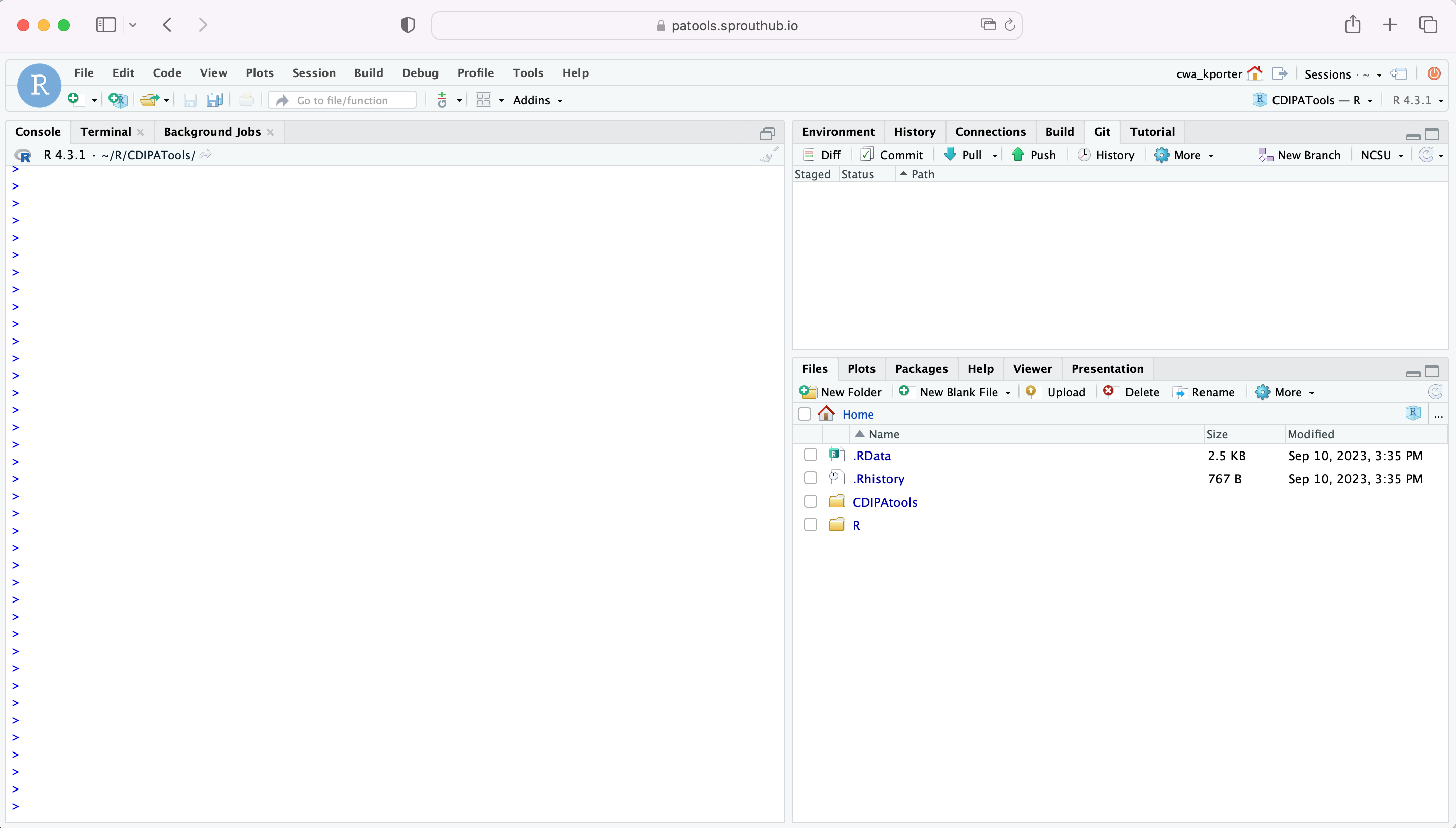Click the Diff button

click(x=822, y=155)
